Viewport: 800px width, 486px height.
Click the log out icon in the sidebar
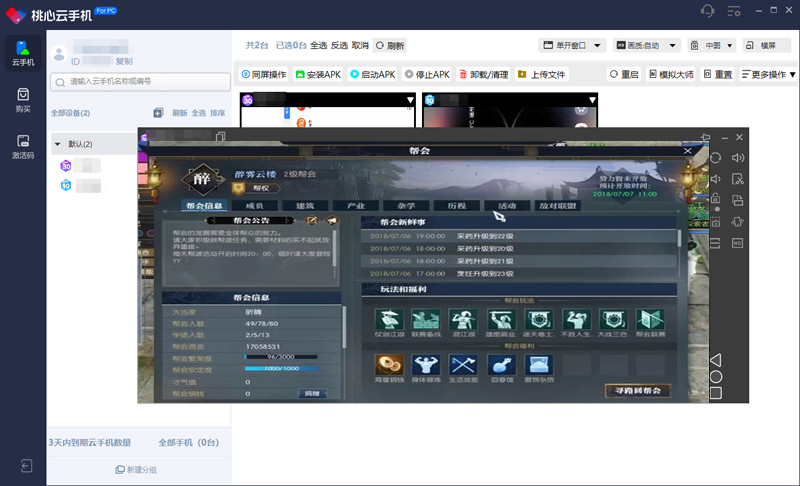[x=27, y=466]
